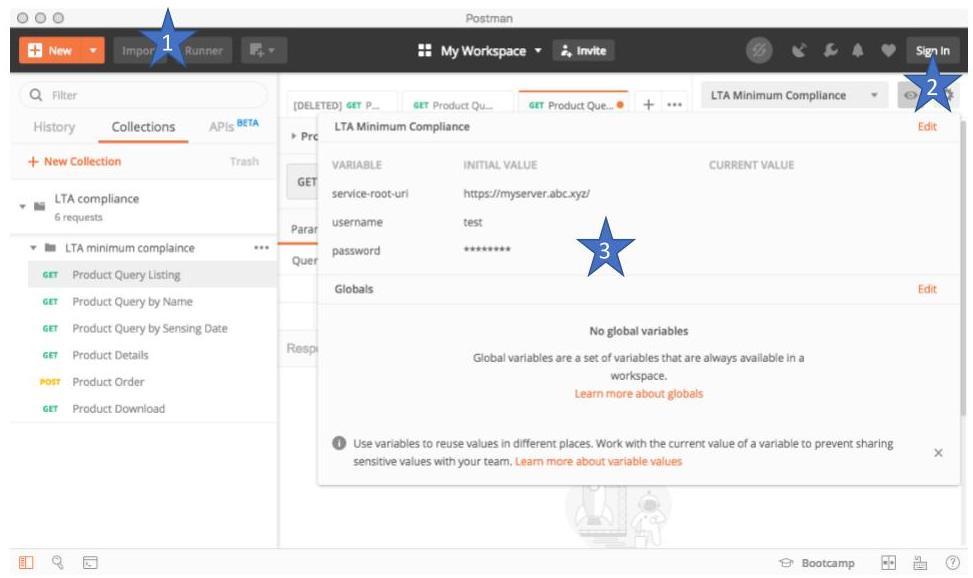Click the Sign In button
Image resolution: width=973 pixels, height=578 pixels.
[x=932, y=51]
